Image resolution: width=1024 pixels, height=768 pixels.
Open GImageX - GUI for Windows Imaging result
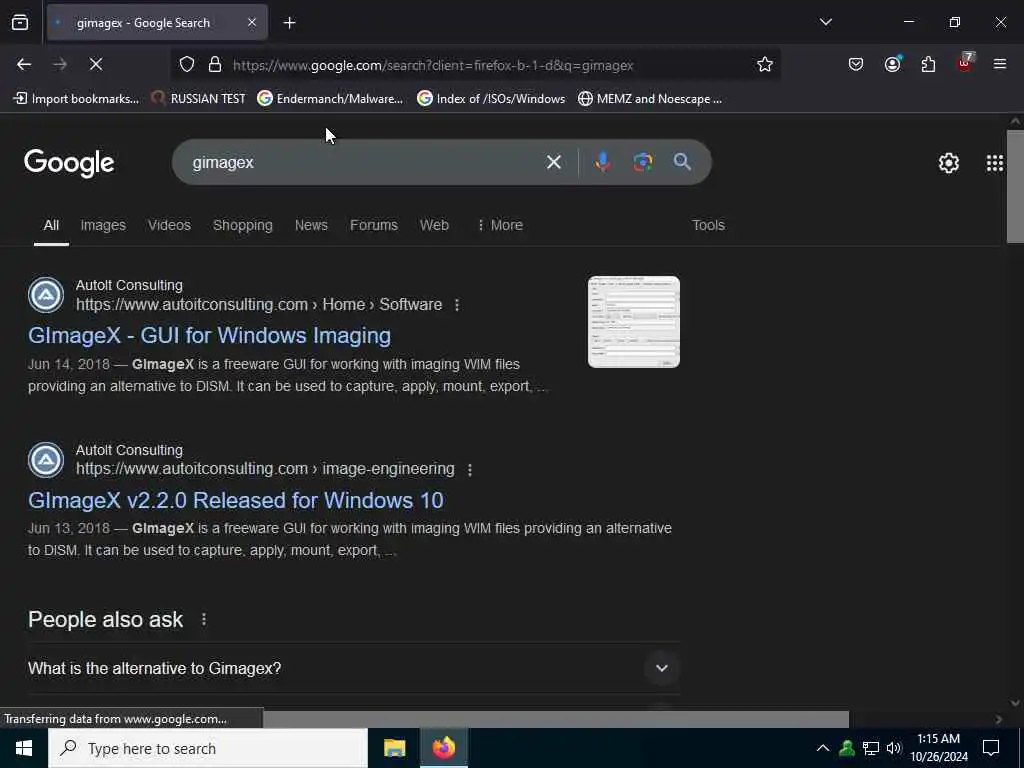(209, 335)
